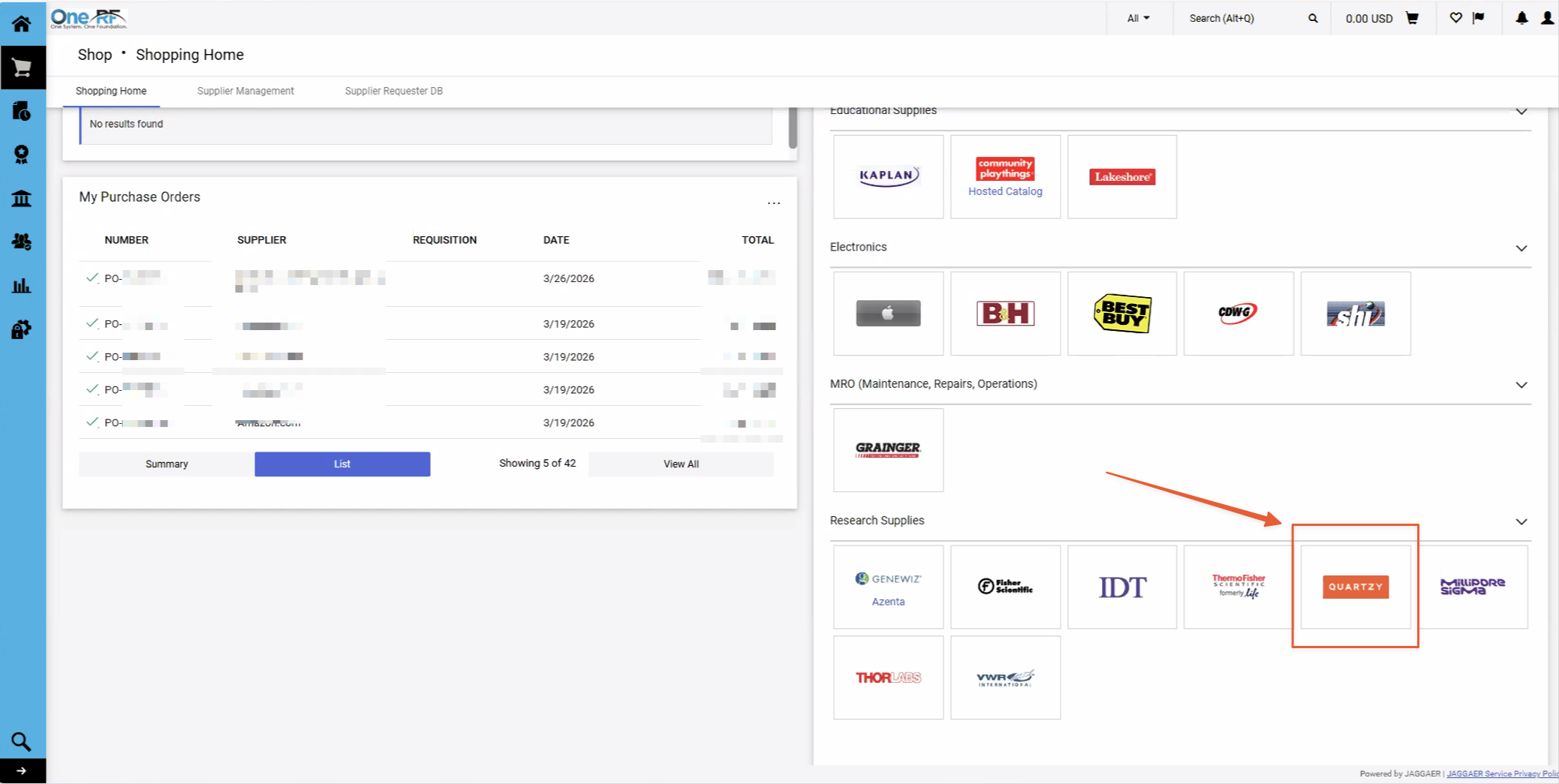The height and width of the screenshot is (784, 1559).
Task: Open the Quartzy supplier tile
Action: pos(1356,587)
